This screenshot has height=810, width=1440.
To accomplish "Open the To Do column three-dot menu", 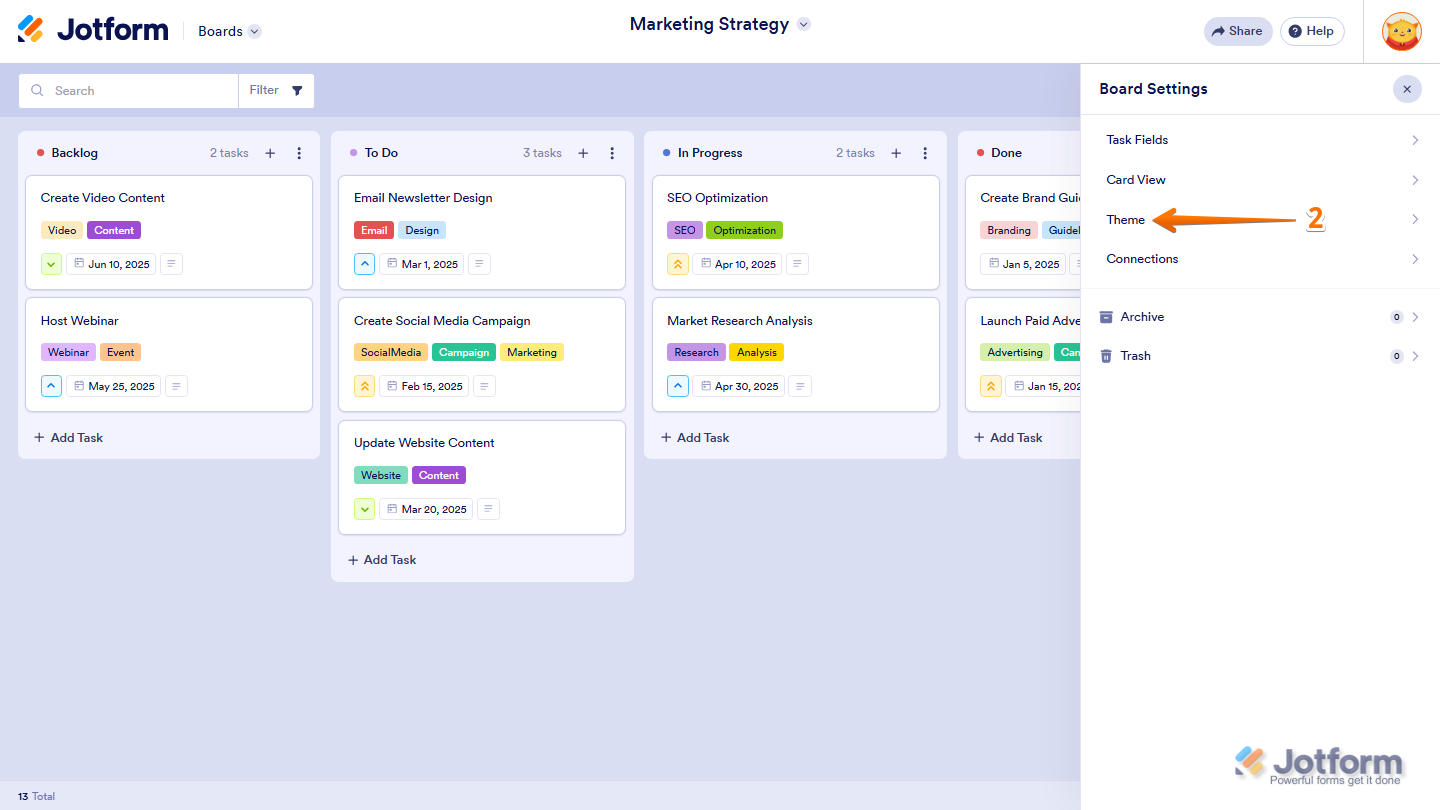I will 612,153.
